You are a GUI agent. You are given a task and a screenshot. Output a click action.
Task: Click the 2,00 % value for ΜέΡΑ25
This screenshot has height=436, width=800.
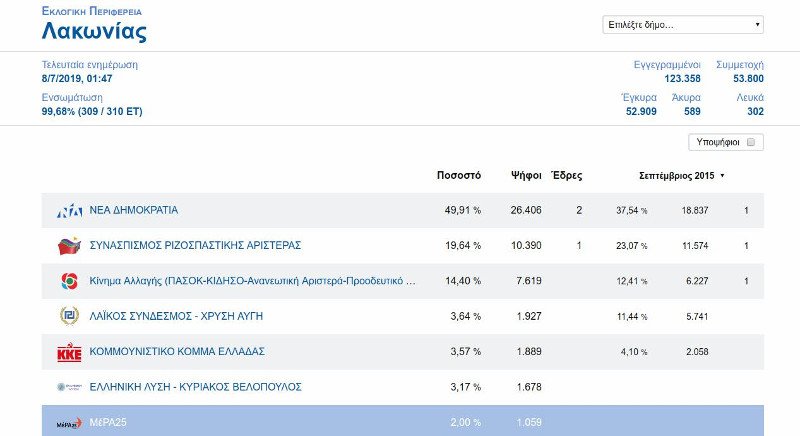pyautogui.click(x=465, y=422)
